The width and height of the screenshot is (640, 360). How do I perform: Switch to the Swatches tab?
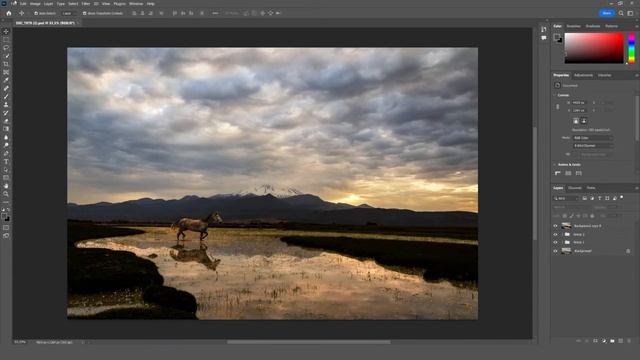coord(573,26)
